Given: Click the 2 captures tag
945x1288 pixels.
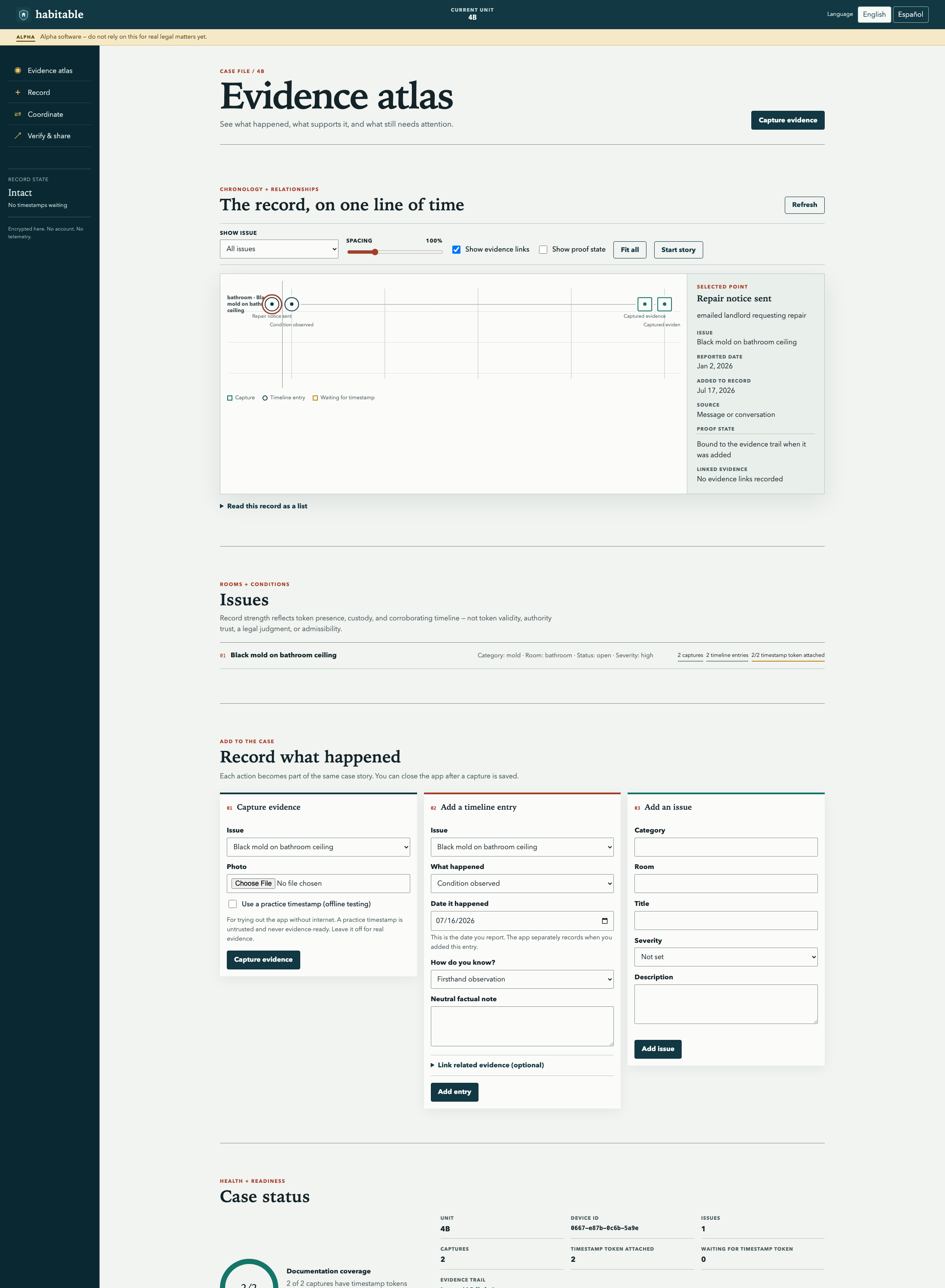Looking at the screenshot, I should pyautogui.click(x=690, y=655).
